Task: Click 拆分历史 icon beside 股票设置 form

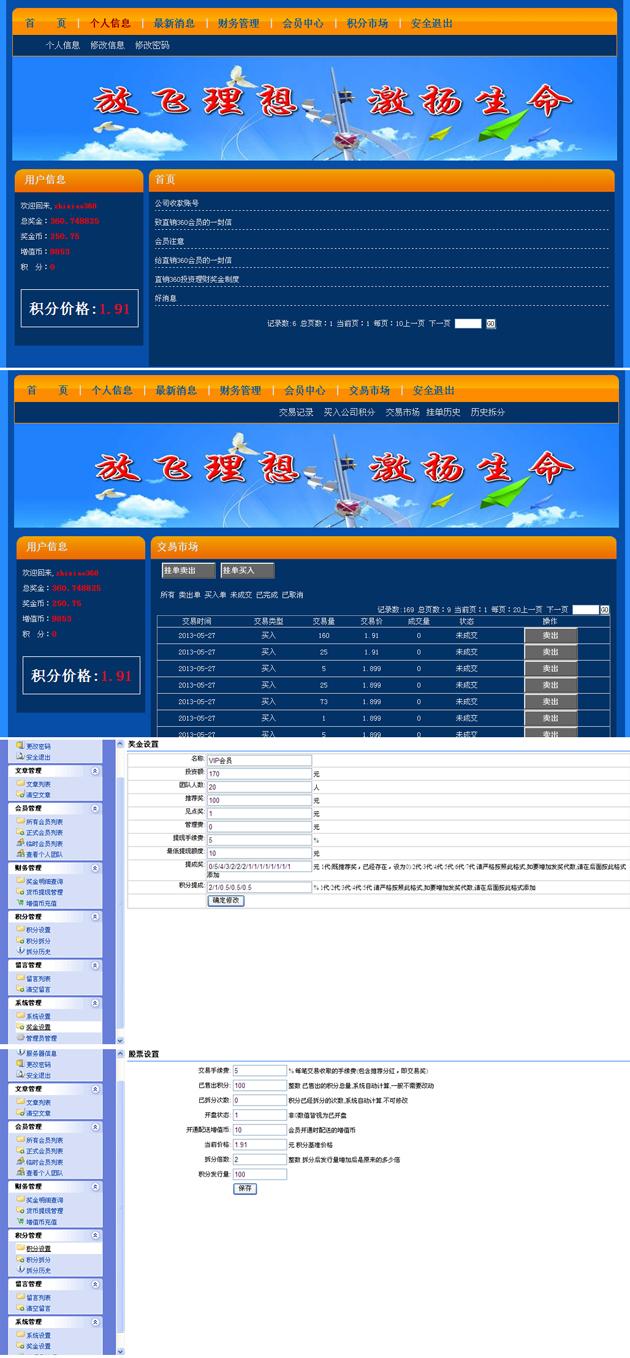Action: click(20, 1270)
